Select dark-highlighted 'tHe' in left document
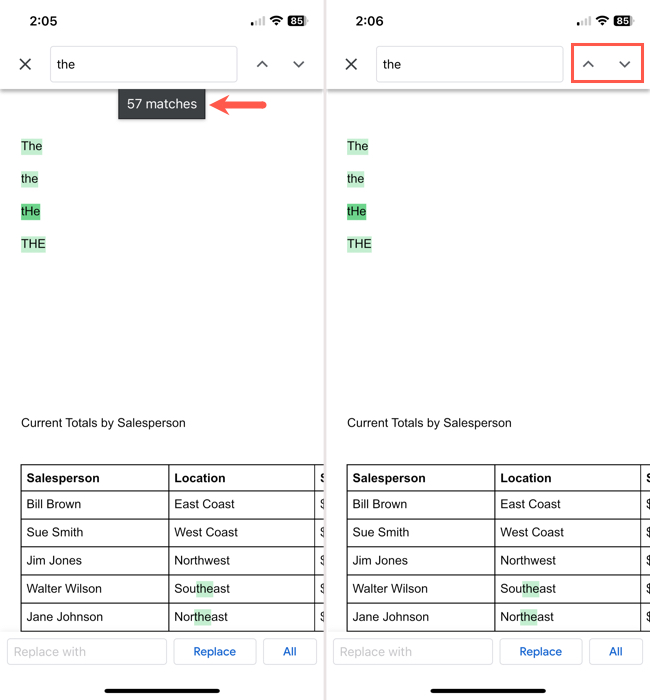Screen dimensions: 650x700 point(30,211)
